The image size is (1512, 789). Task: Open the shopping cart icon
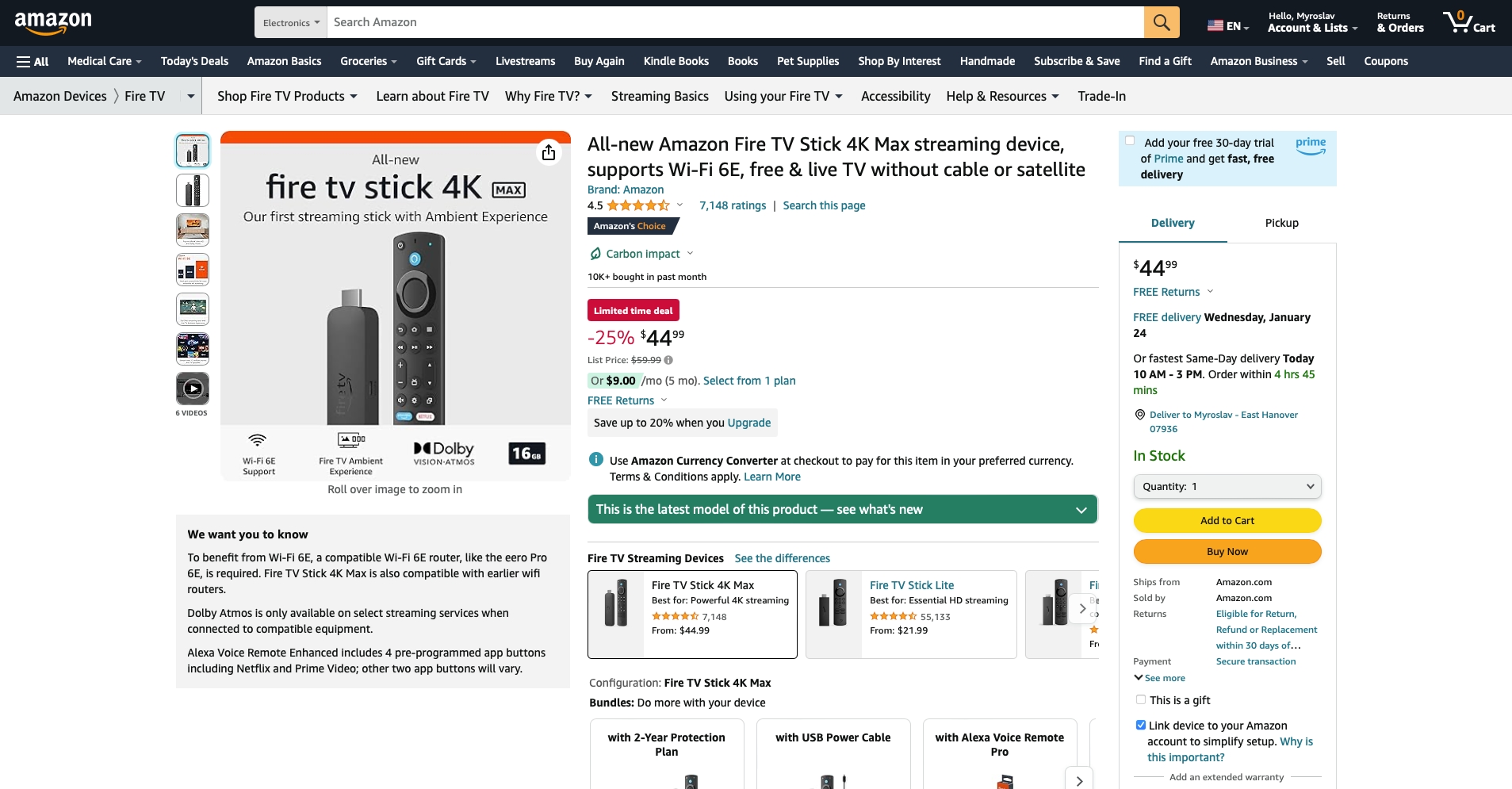coord(1468,22)
